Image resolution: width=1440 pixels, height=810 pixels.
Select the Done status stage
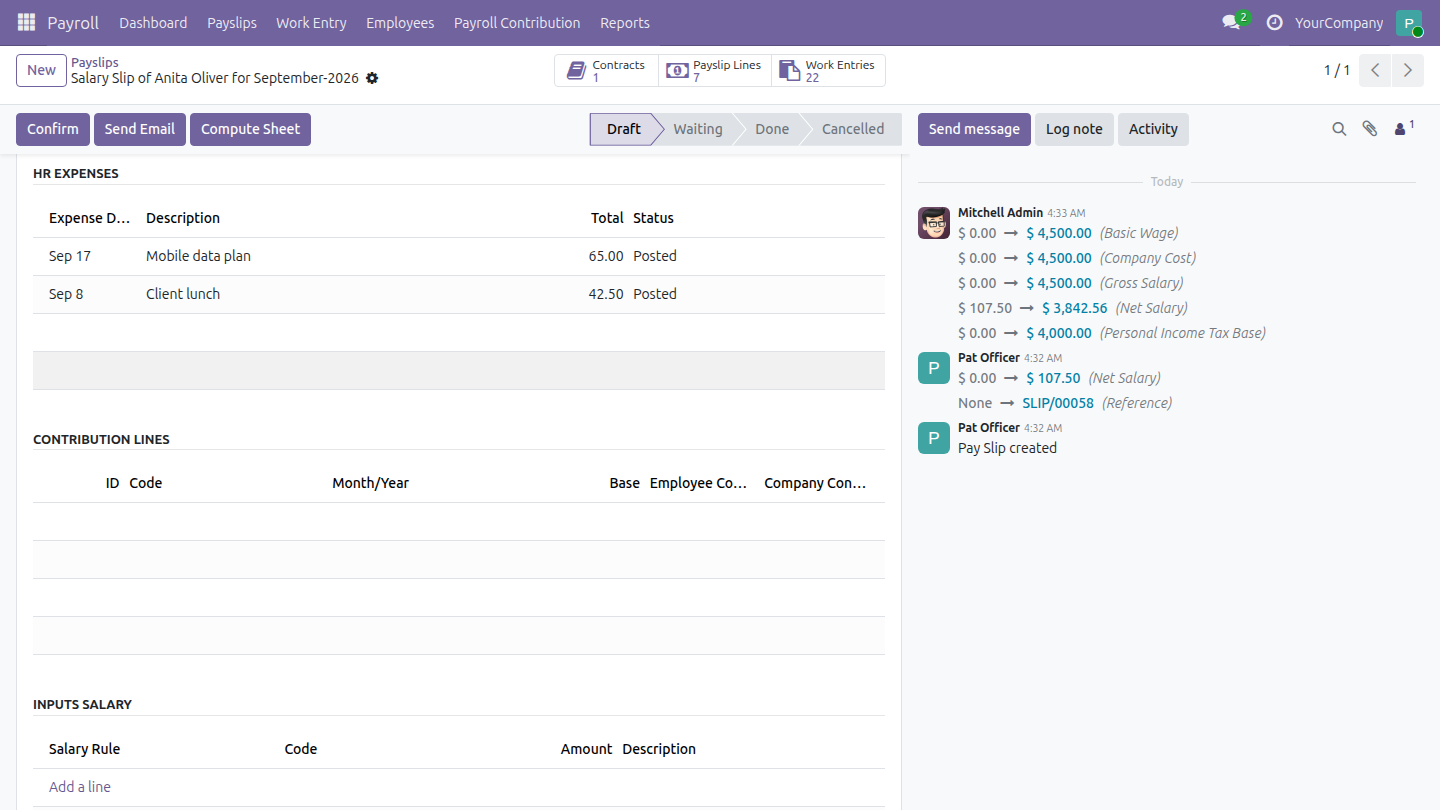pos(772,129)
